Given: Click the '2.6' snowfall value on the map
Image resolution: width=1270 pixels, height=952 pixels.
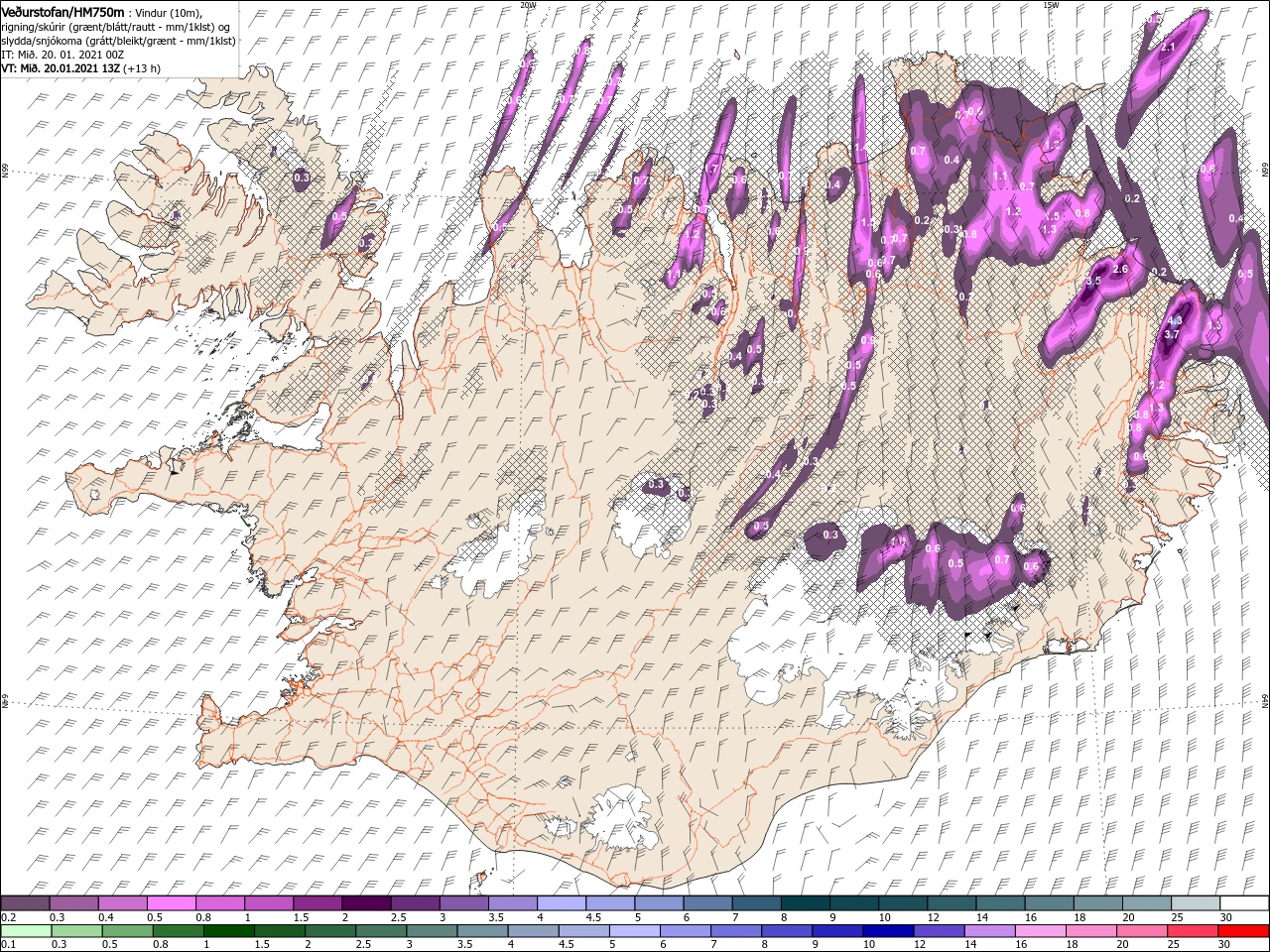Looking at the screenshot, I should pos(1122,270).
